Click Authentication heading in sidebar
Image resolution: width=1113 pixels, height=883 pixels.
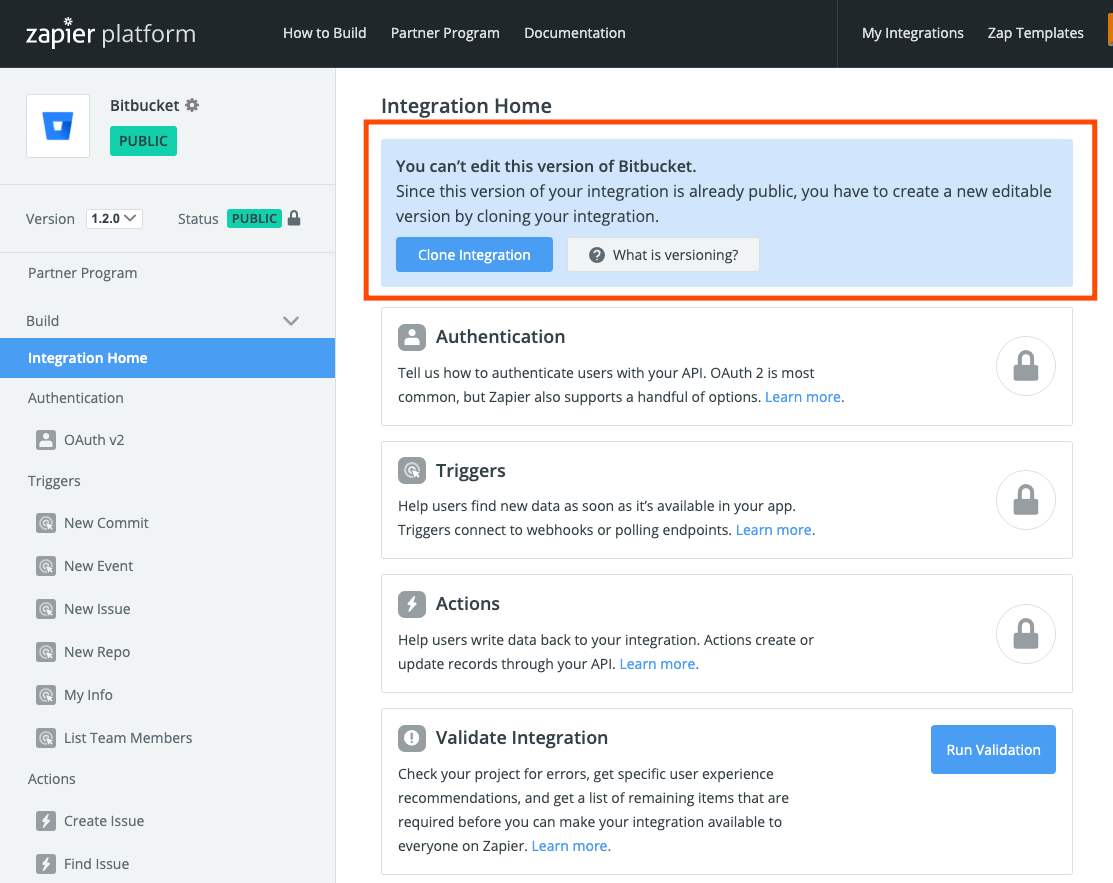75,398
